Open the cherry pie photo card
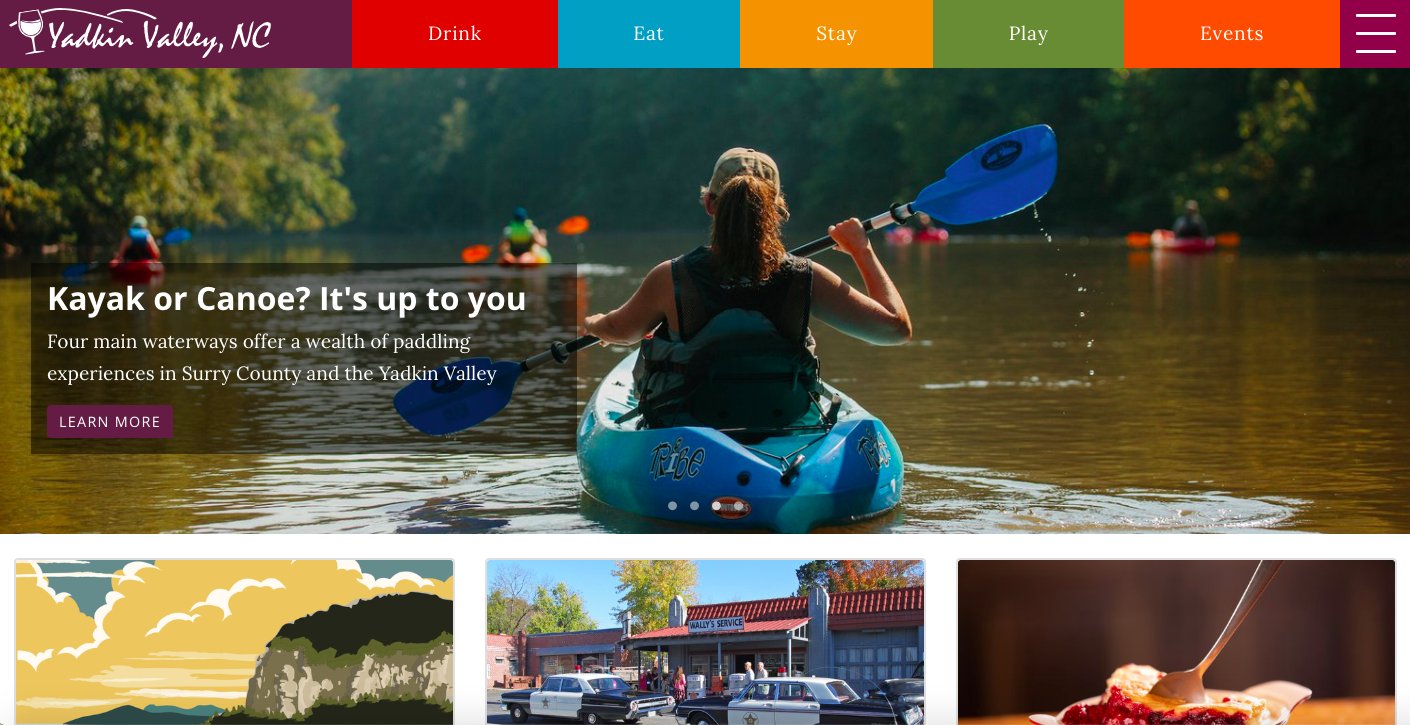The image size is (1410, 725). [1176, 642]
